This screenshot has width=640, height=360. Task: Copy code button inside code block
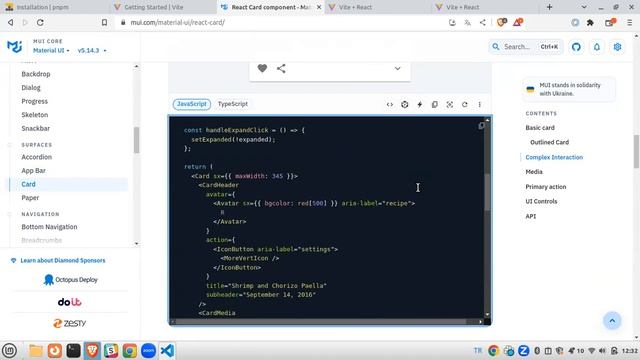coord(481,126)
